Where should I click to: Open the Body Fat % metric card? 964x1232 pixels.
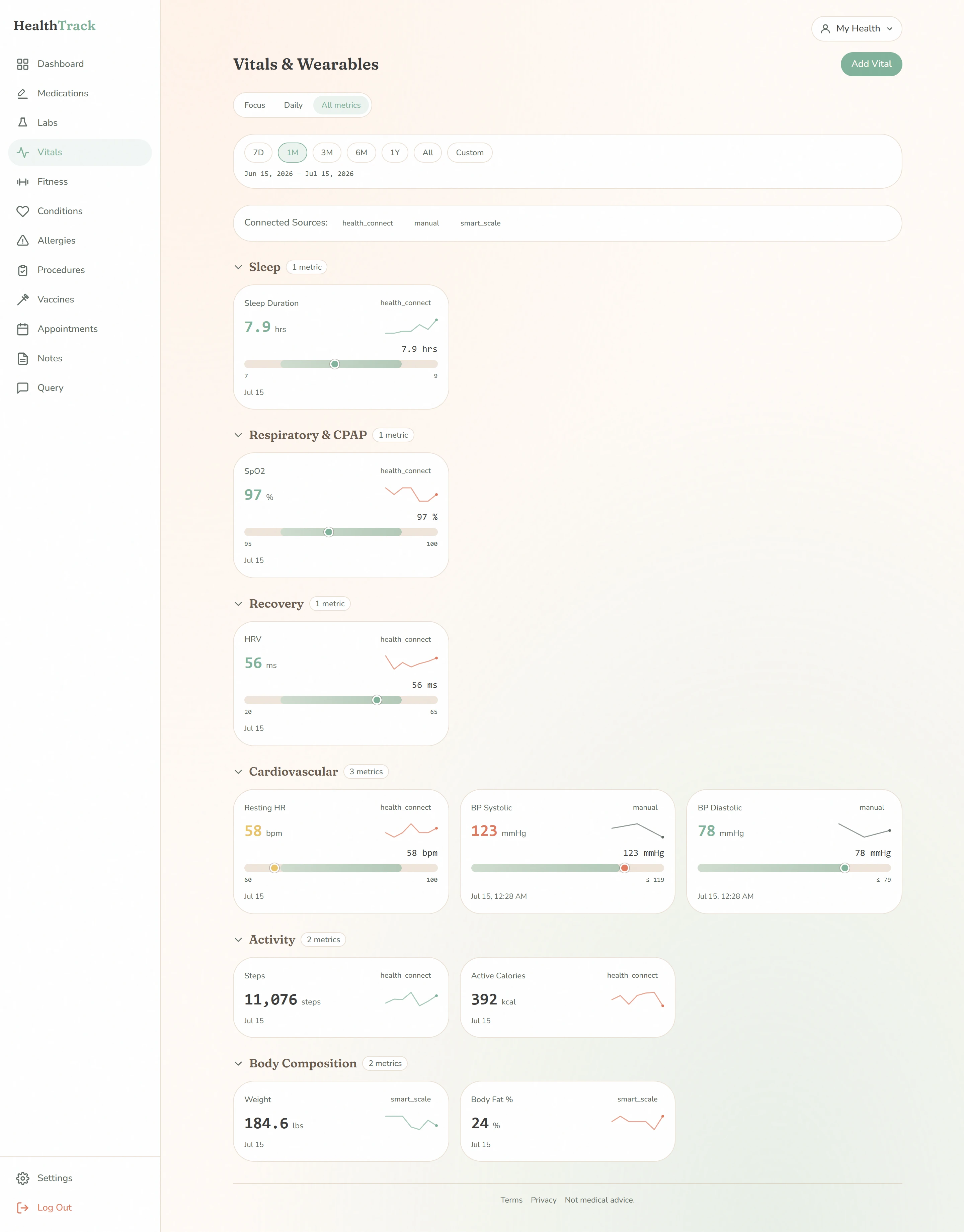(x=567, y=1121)
